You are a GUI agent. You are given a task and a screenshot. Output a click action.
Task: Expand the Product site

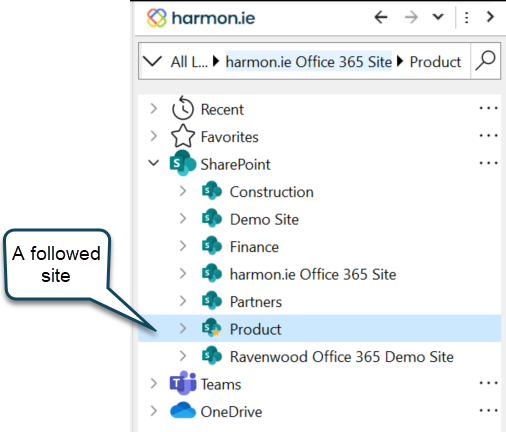coord(183,328)
